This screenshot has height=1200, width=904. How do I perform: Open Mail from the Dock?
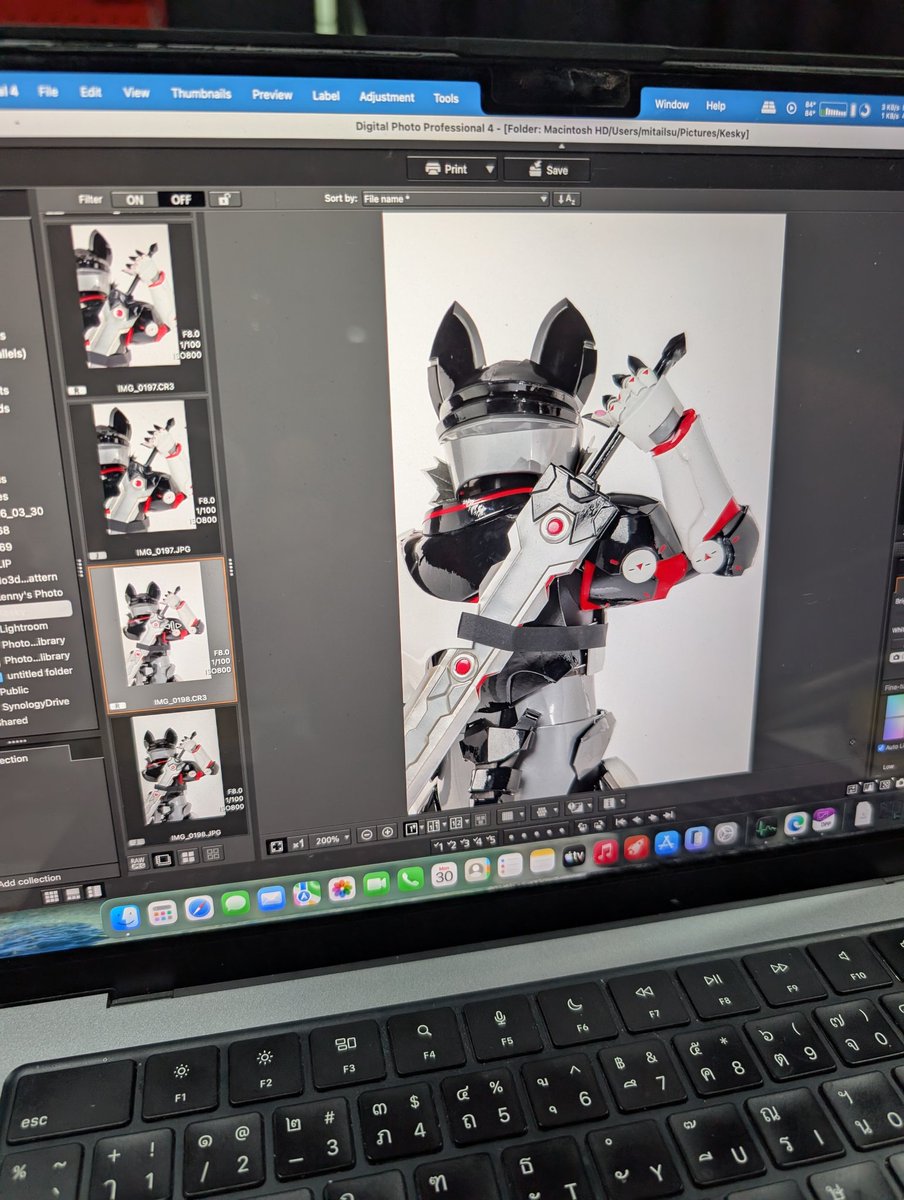pos(271,898)
